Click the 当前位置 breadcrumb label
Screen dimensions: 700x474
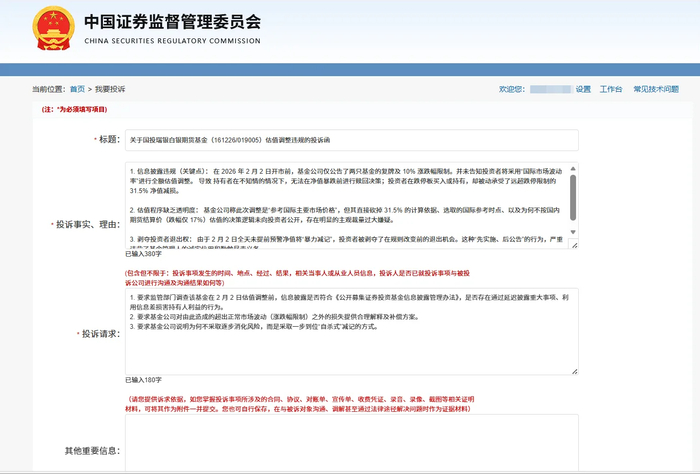click(x=48, y=89)
